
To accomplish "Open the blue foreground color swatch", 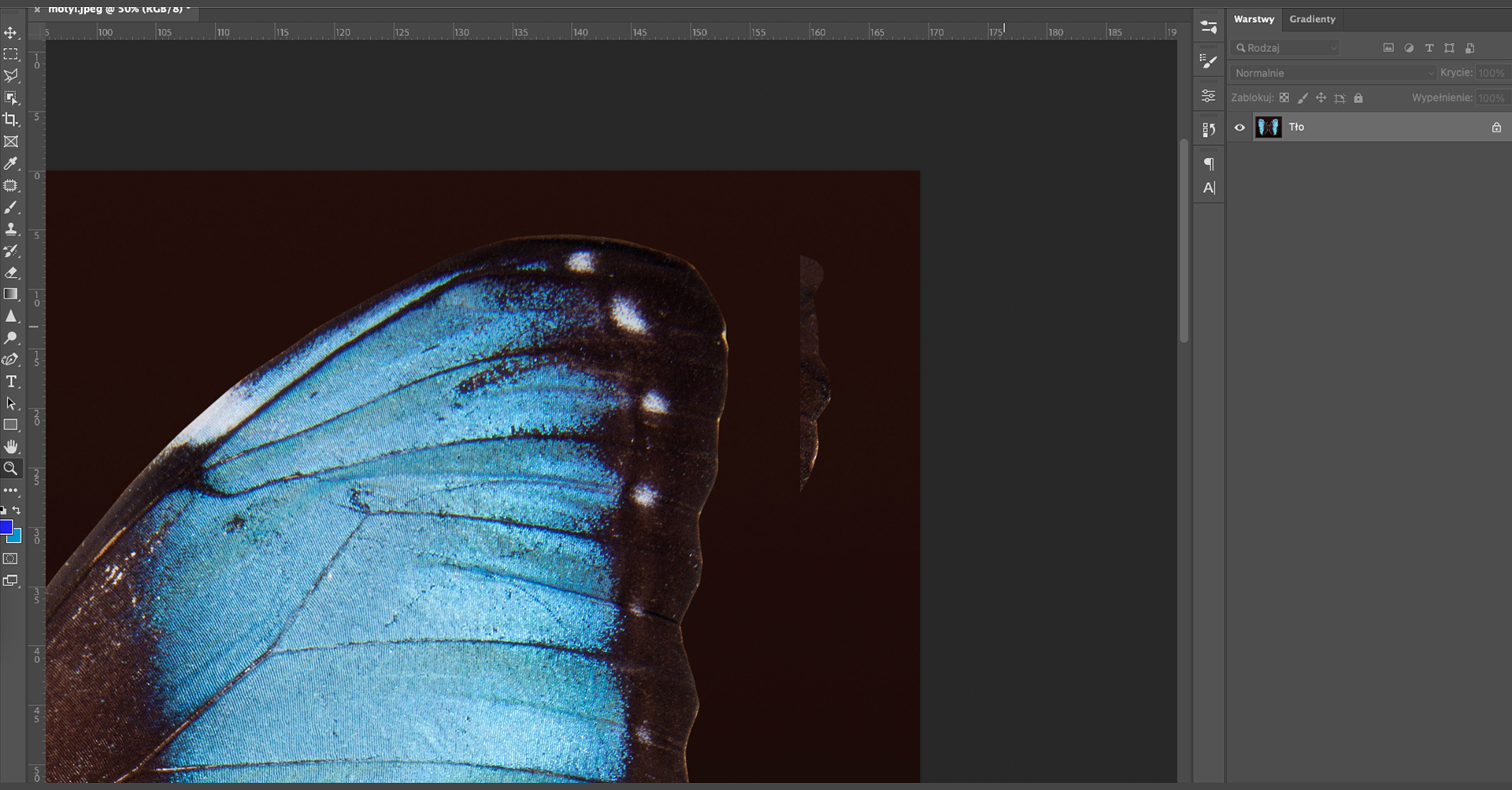I will (x=6, y=527).
